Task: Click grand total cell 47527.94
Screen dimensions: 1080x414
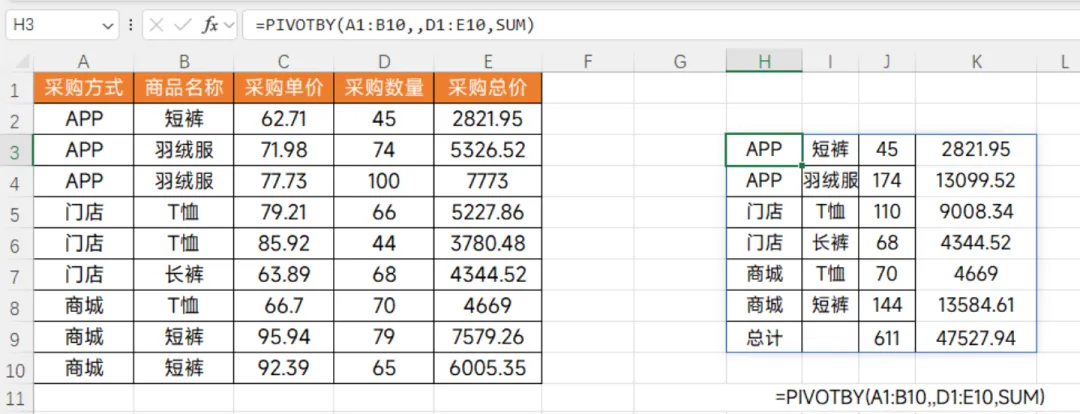Action: pyautogui.click(x=976, y=338)
